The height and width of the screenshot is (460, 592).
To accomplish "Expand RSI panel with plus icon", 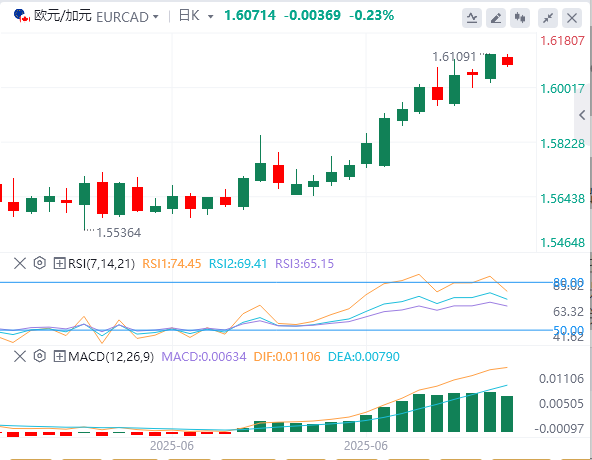I will click(x=59, y=263).
